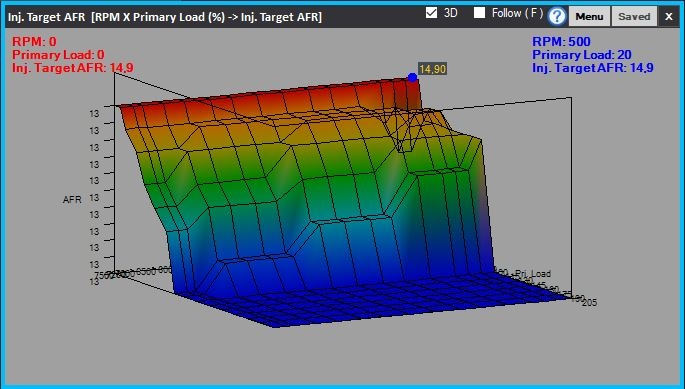
Task: Open the Menu button
Action: pyautogui.click(x=589, y=17)
